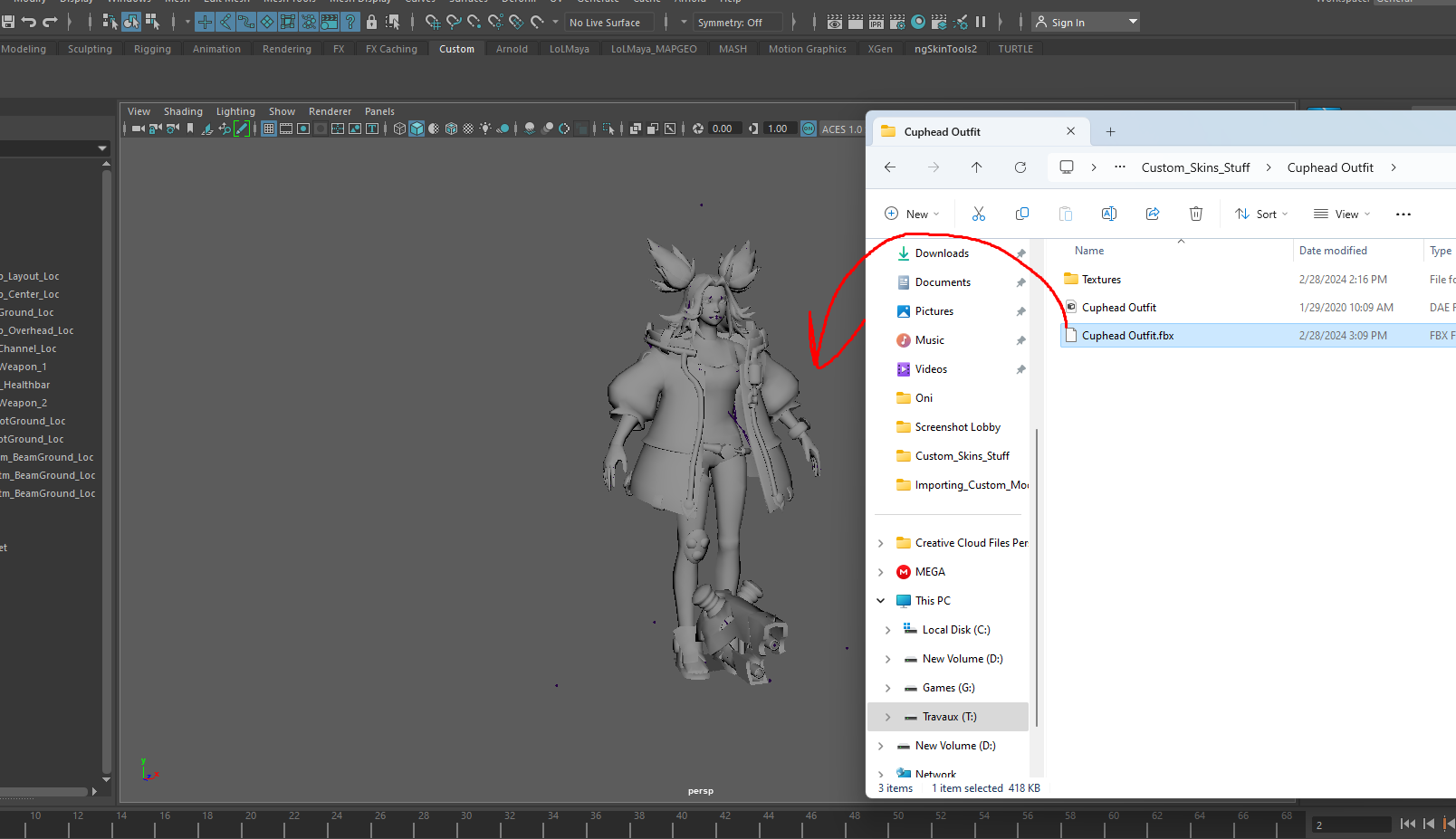Open the Sort dropdown in File Explorer

[x=1260, y=214]
